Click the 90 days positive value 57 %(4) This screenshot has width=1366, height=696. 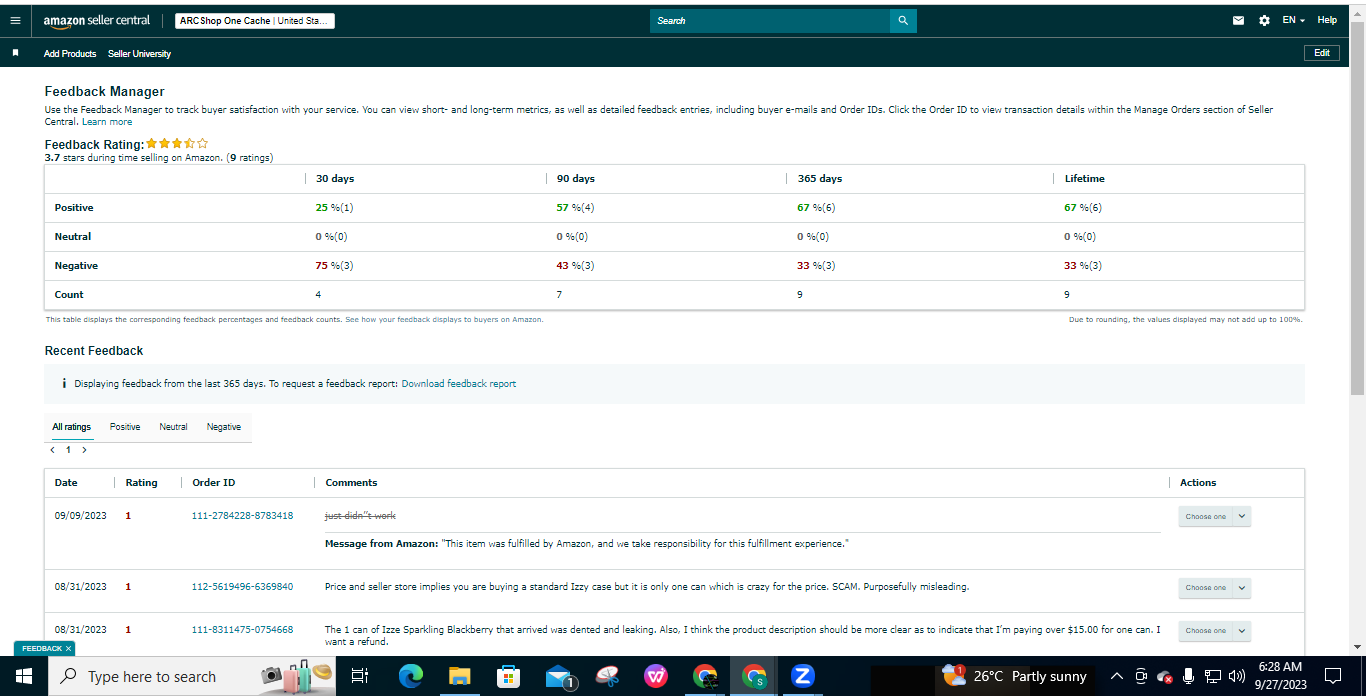[x=576, y=208]
